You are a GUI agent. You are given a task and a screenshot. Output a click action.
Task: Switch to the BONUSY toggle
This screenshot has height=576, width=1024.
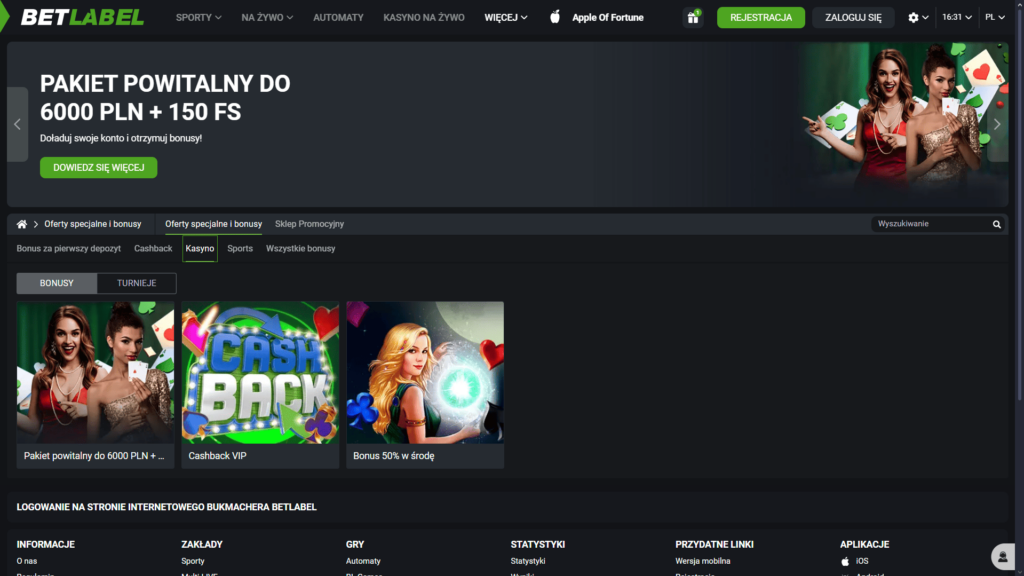[56, 283]
